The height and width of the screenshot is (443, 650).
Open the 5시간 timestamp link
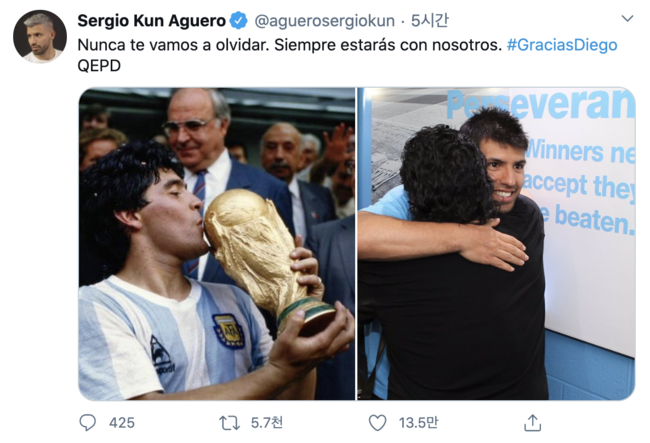point(429,20)
